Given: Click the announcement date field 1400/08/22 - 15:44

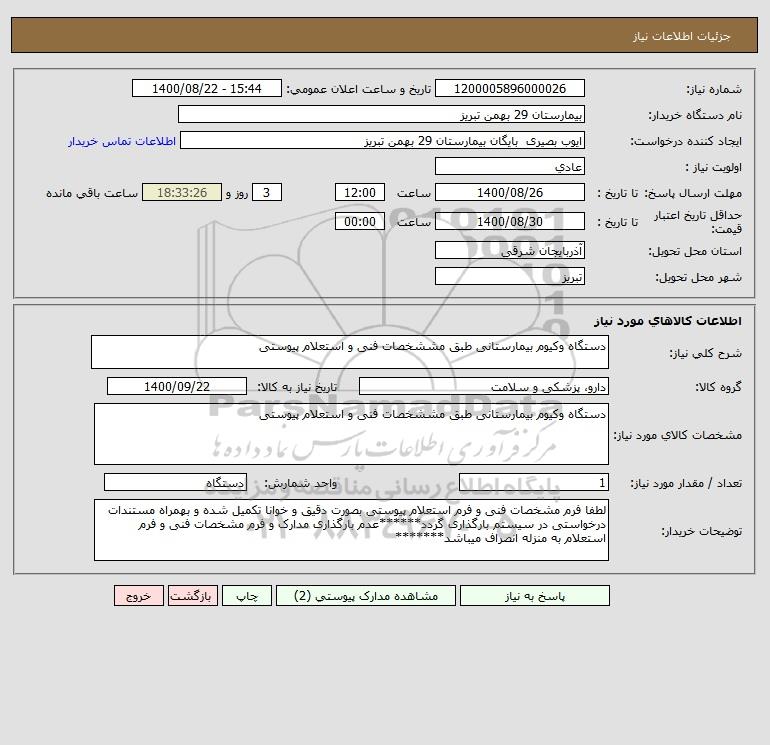Looking at the screenshot, I should point(207,88).
